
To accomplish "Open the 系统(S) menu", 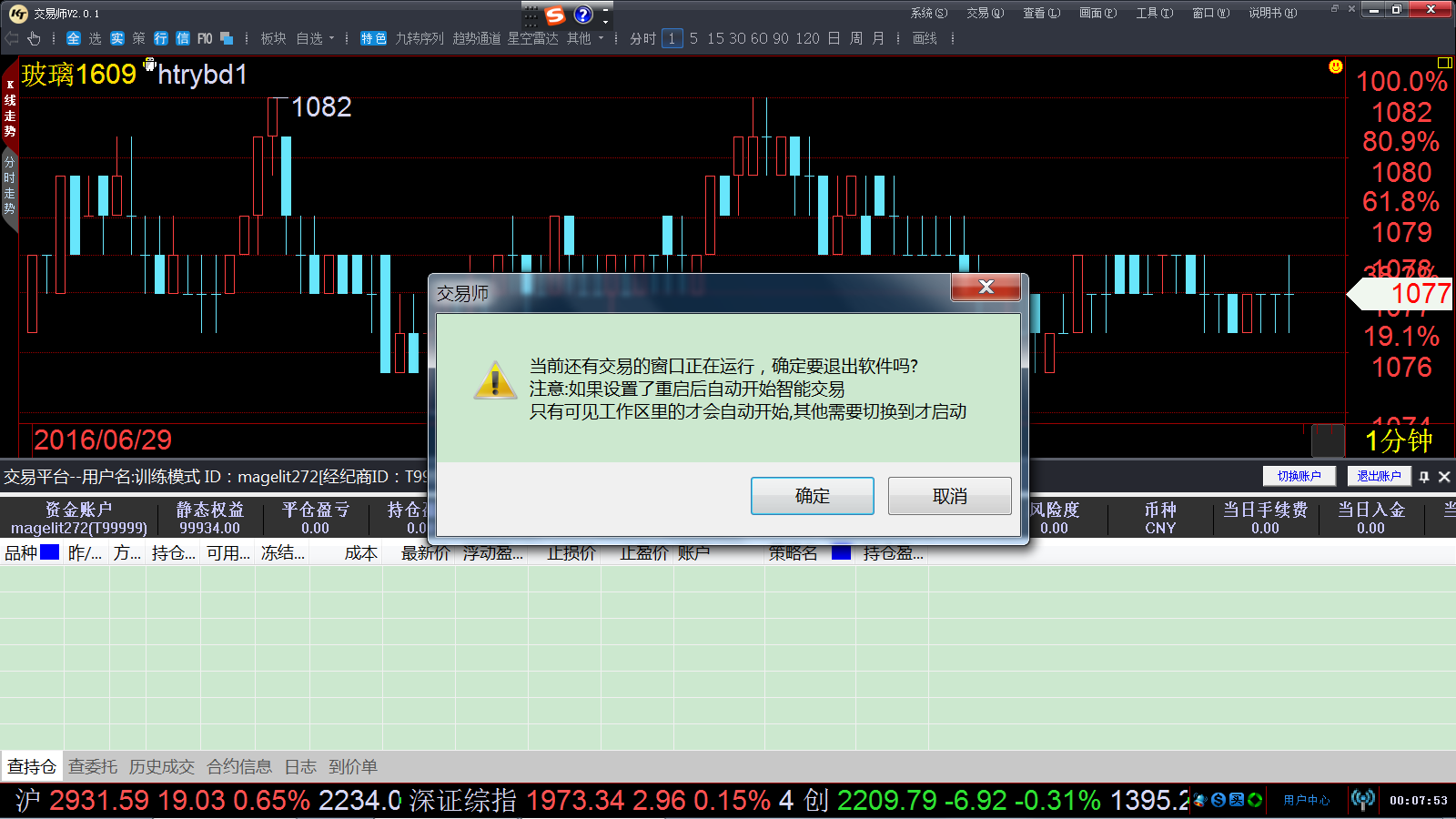I will point(928,13).
